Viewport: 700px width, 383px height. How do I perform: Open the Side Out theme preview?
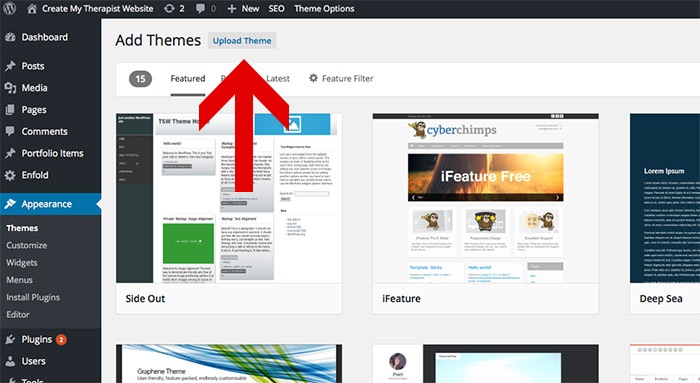click(229, 198)
